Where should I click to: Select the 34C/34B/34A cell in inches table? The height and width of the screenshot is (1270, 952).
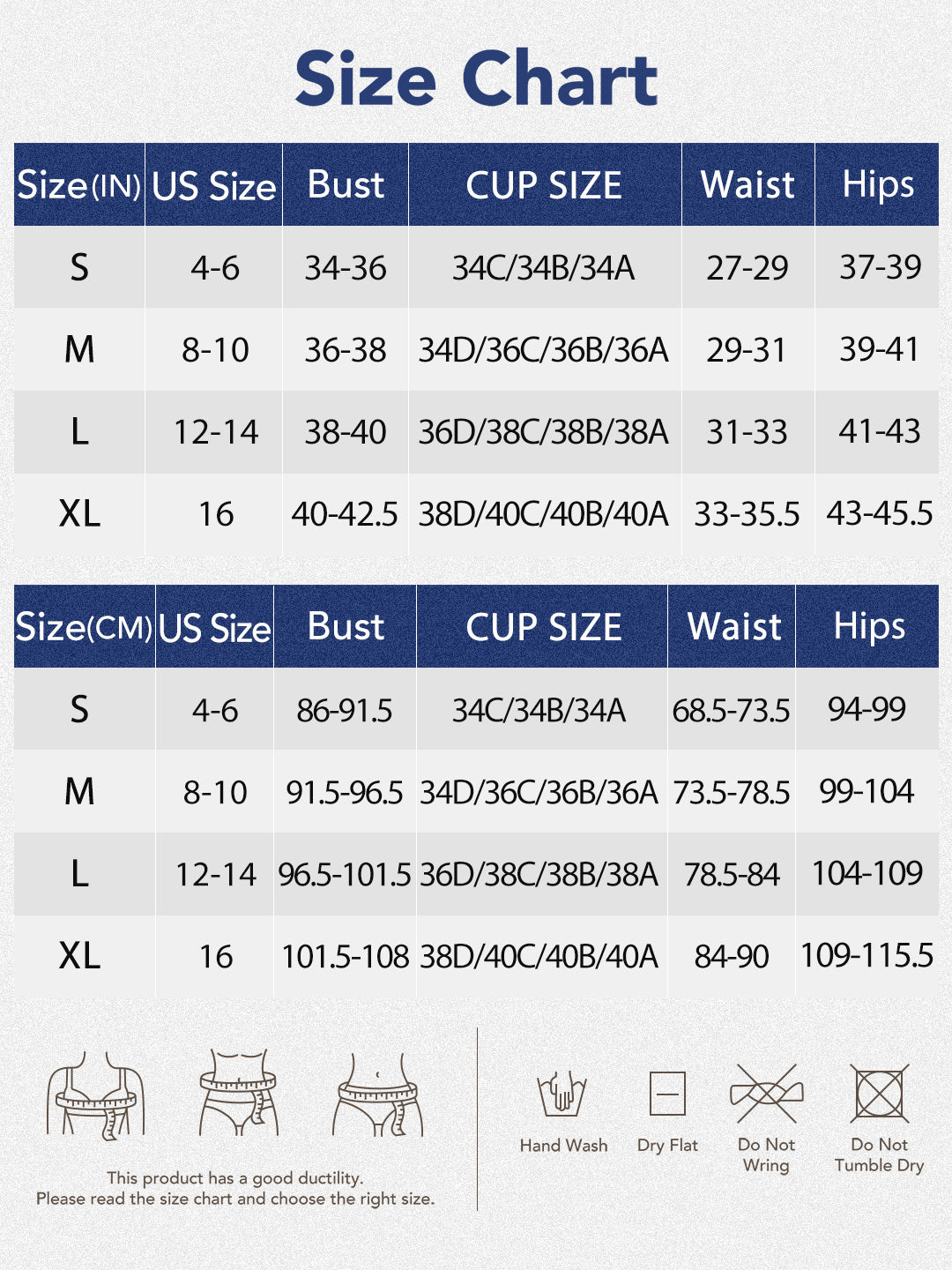(x=544, y=268)
